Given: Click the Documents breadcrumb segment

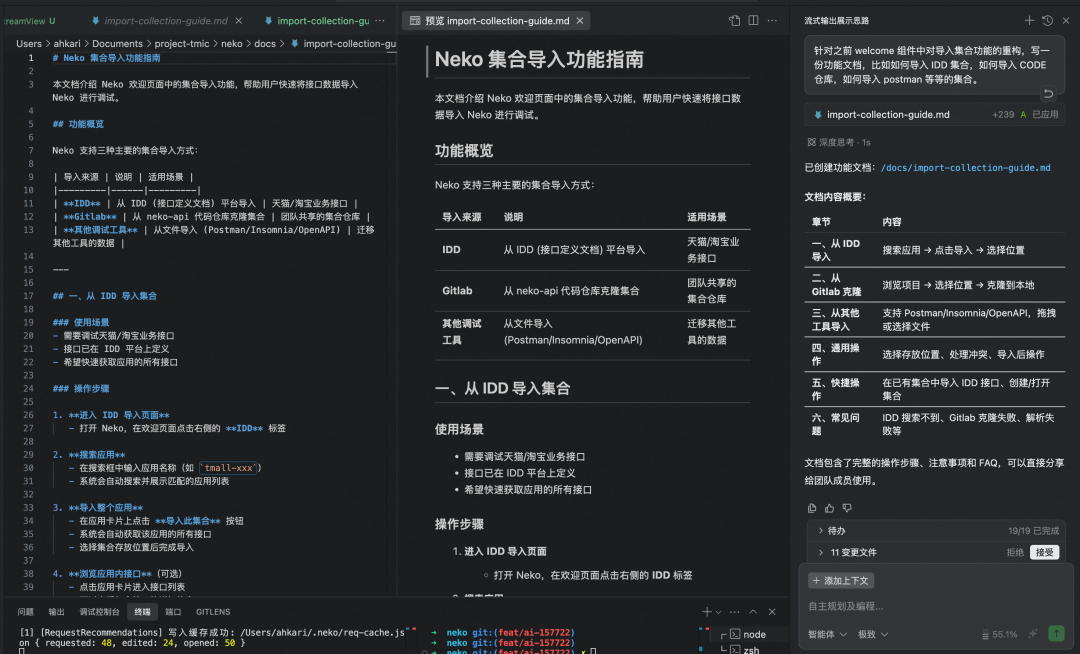Looking at the screenshot, I should point(117,43).
